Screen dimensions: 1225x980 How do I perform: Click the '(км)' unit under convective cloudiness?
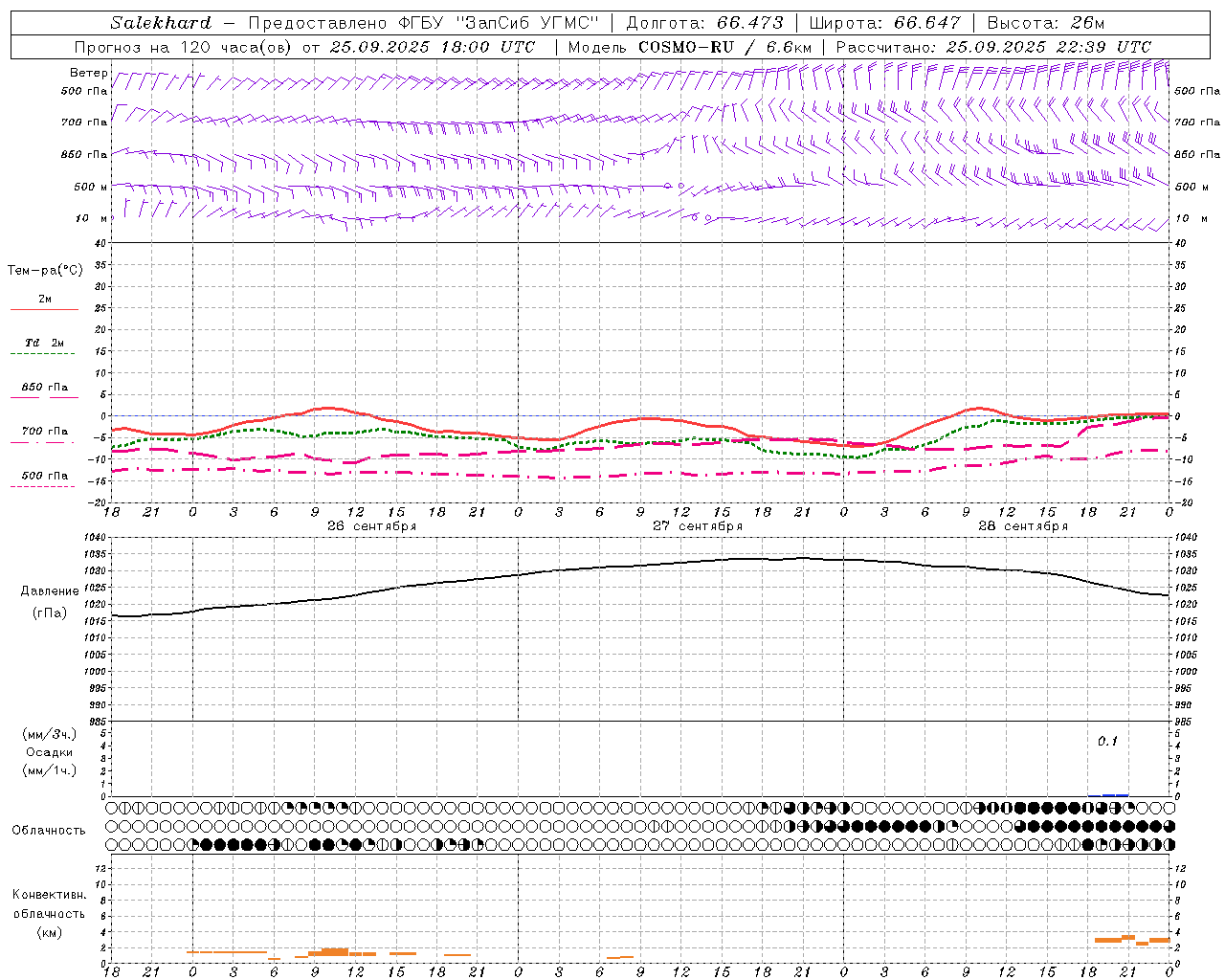(x=50, y=932)
